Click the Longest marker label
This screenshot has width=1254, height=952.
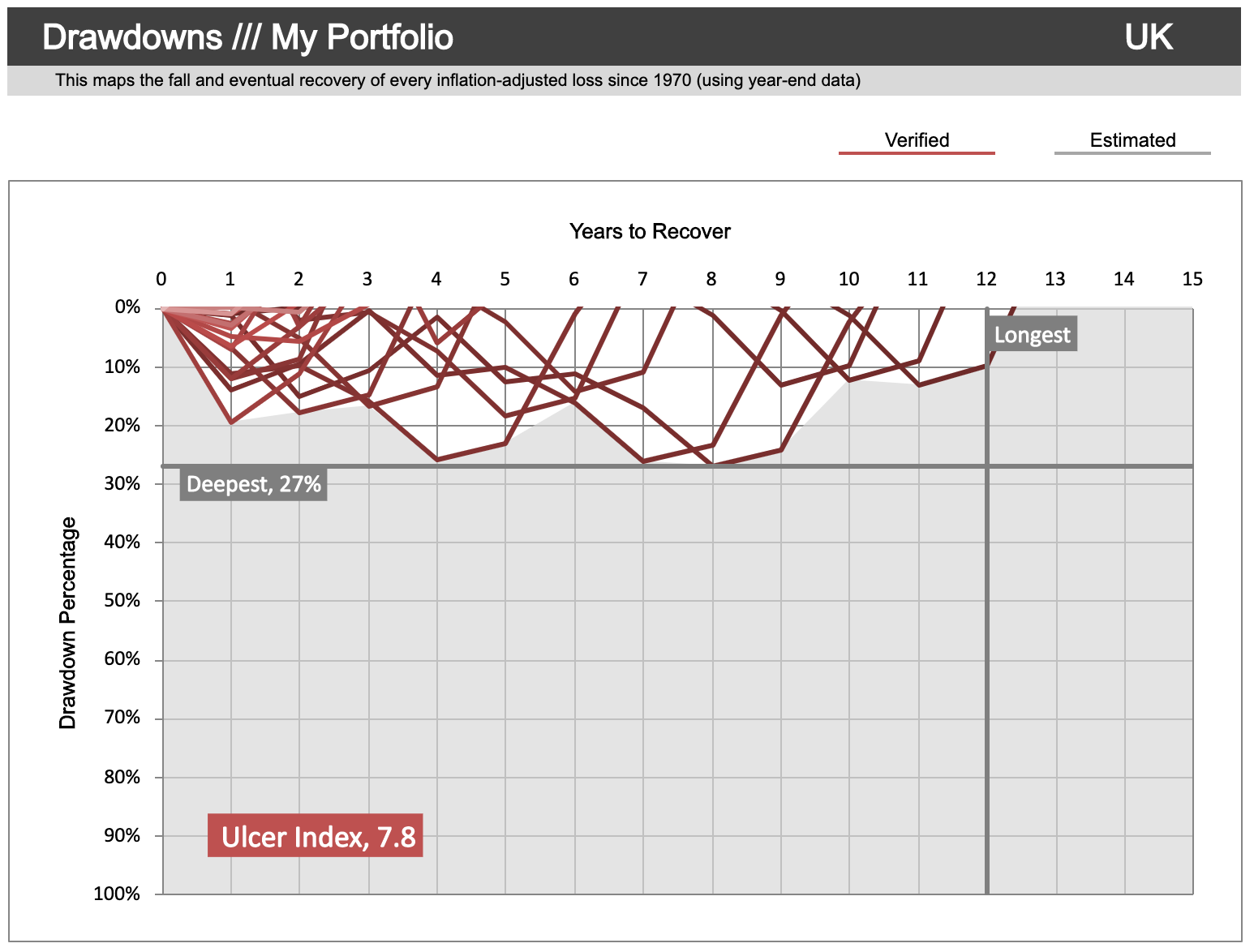coord(1032,334)
